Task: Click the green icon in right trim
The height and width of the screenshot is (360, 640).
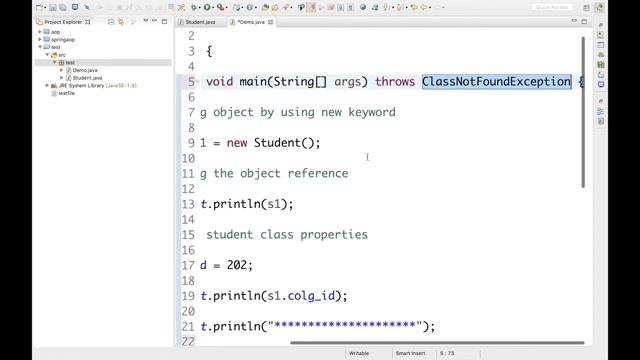Action: pyautogui.click(x=601, y=64)
